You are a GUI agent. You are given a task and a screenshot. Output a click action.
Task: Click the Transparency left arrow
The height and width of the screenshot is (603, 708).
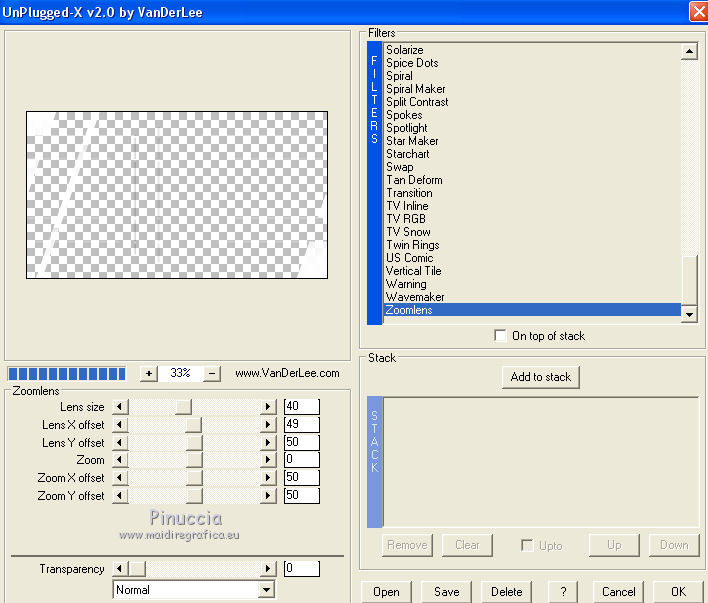[x=121, y=569]
